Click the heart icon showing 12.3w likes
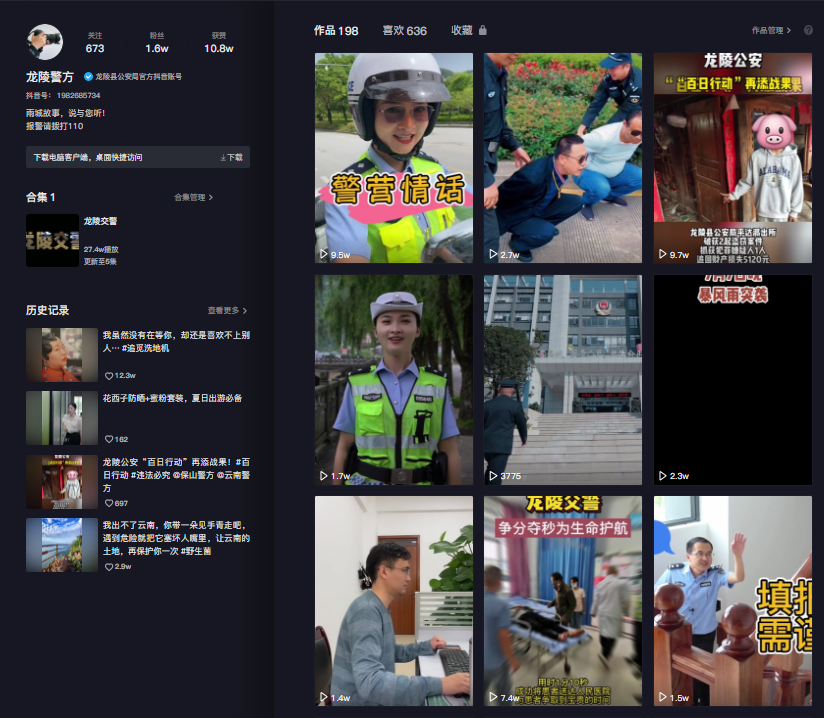This screenshot has height=718, width=824. coord(108,375)
